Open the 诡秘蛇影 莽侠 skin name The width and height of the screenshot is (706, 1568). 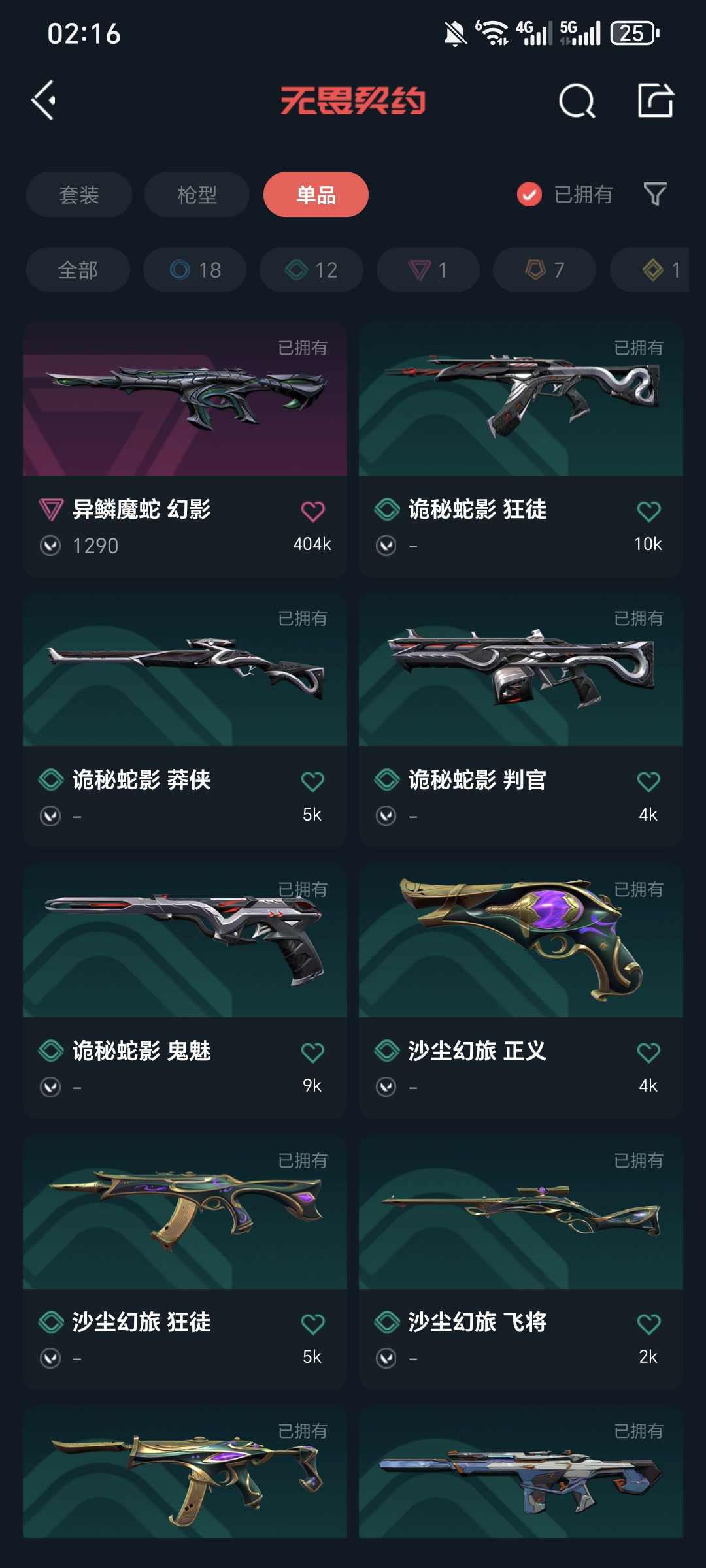(x=141, y=779)
